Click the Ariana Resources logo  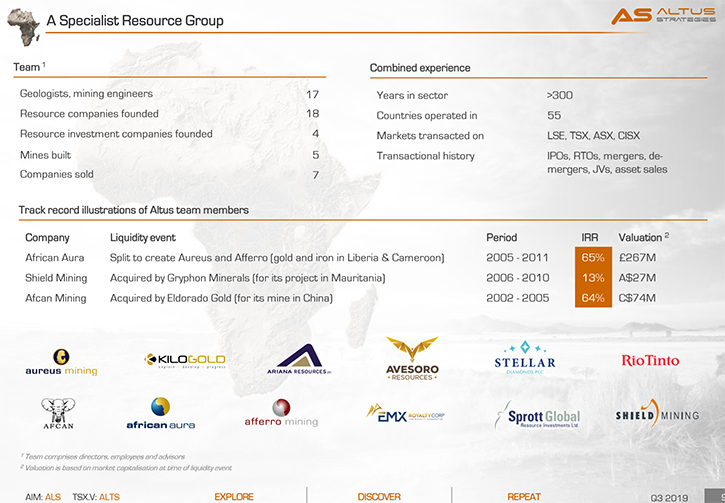click(299, 359)
